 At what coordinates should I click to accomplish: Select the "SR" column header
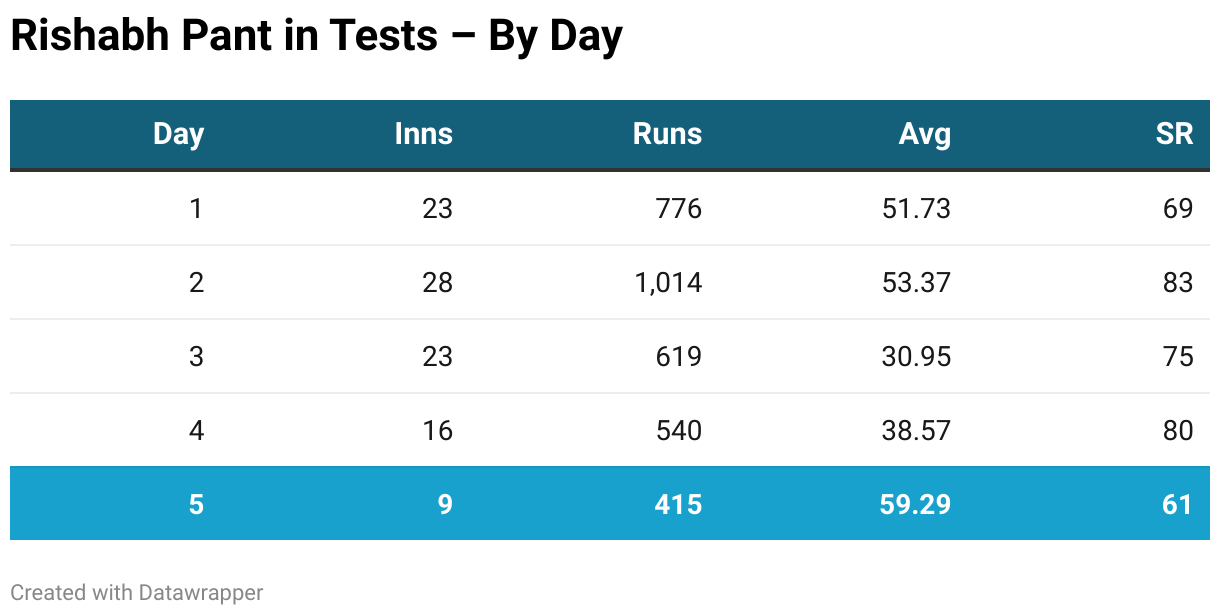(x=1174, y=134)
